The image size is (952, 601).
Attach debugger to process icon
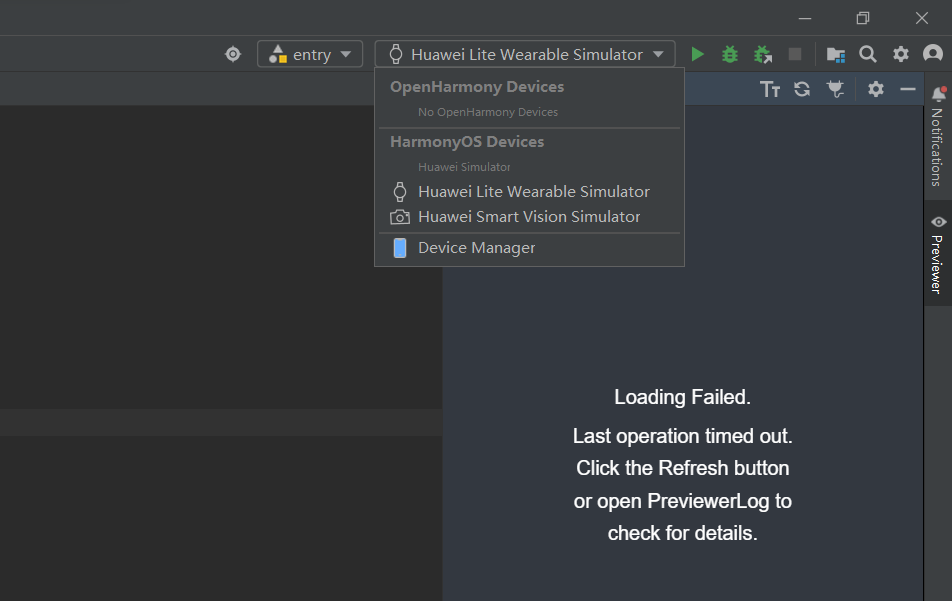pyautogui.click(x=763, y=54)
